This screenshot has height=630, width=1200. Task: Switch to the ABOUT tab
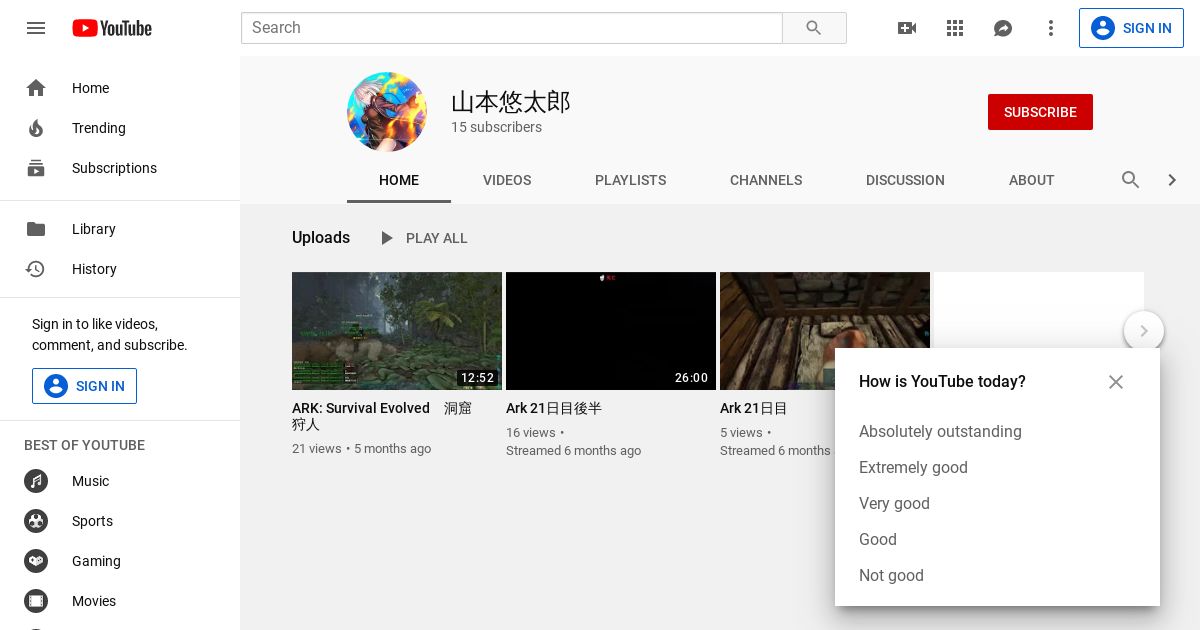coord(1031,180)
